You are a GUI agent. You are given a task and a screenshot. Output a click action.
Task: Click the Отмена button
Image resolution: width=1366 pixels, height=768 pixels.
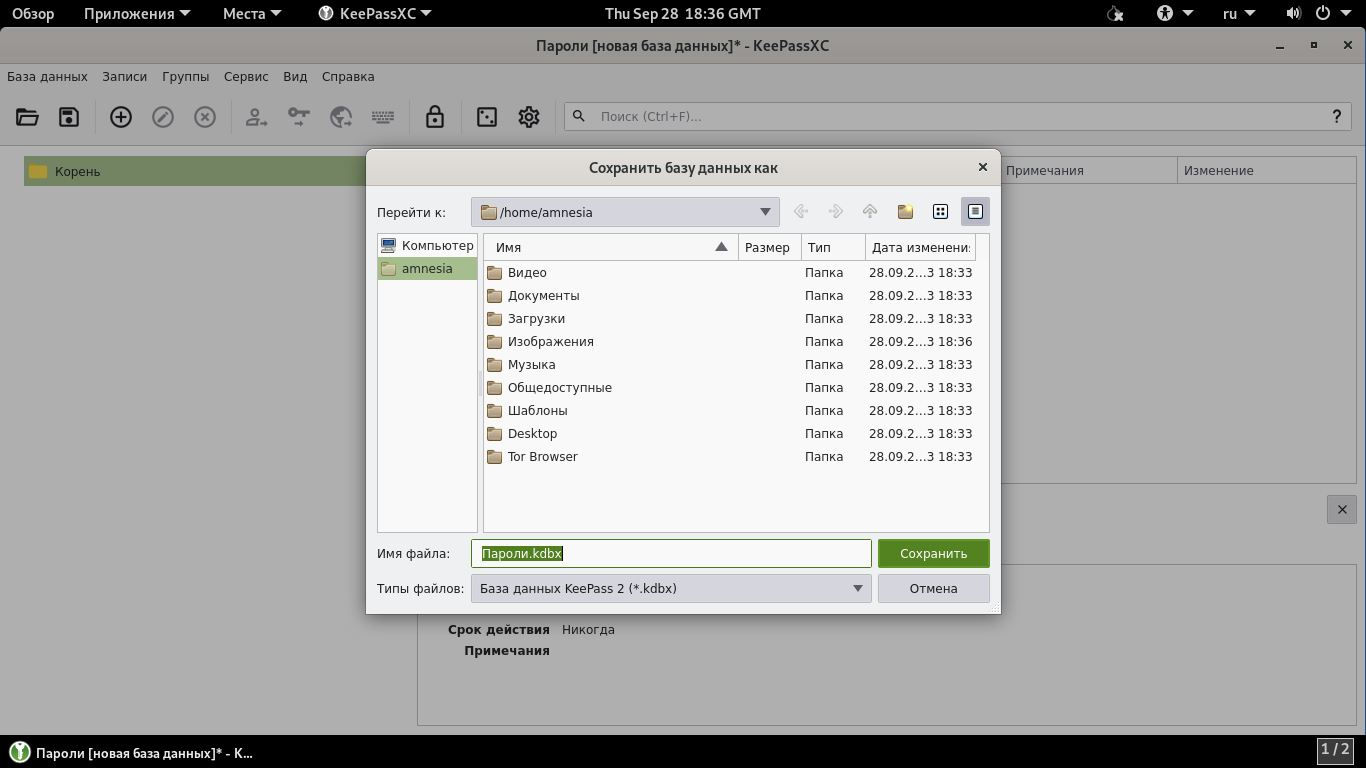click(933, 589)
